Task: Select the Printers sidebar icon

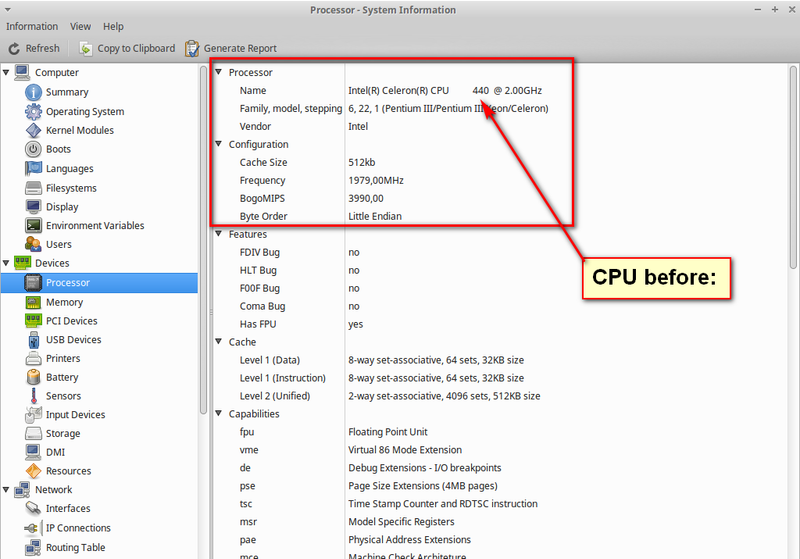Action: tap(33, 358)
